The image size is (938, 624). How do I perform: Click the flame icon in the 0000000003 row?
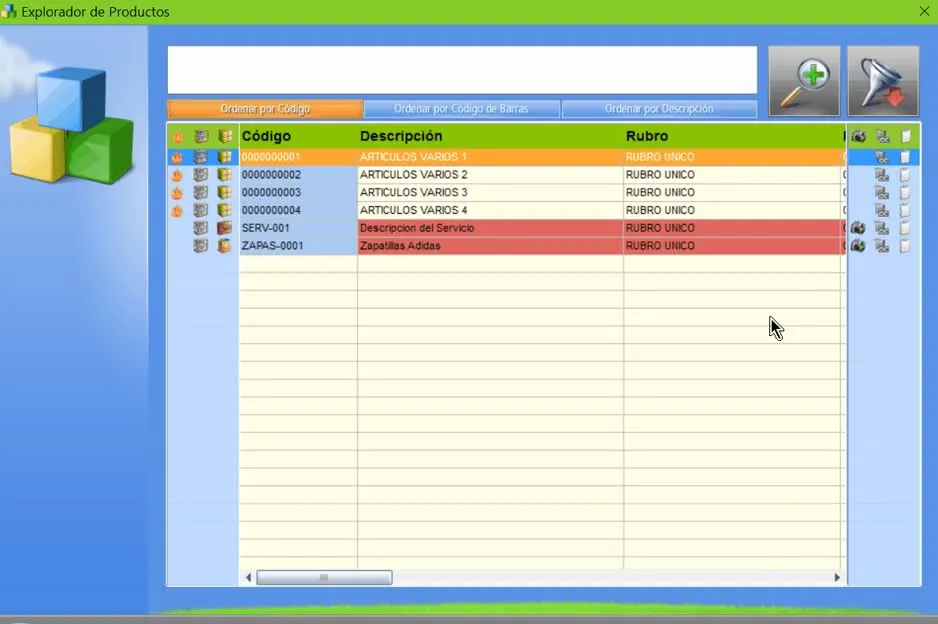(x=177, y=193)
